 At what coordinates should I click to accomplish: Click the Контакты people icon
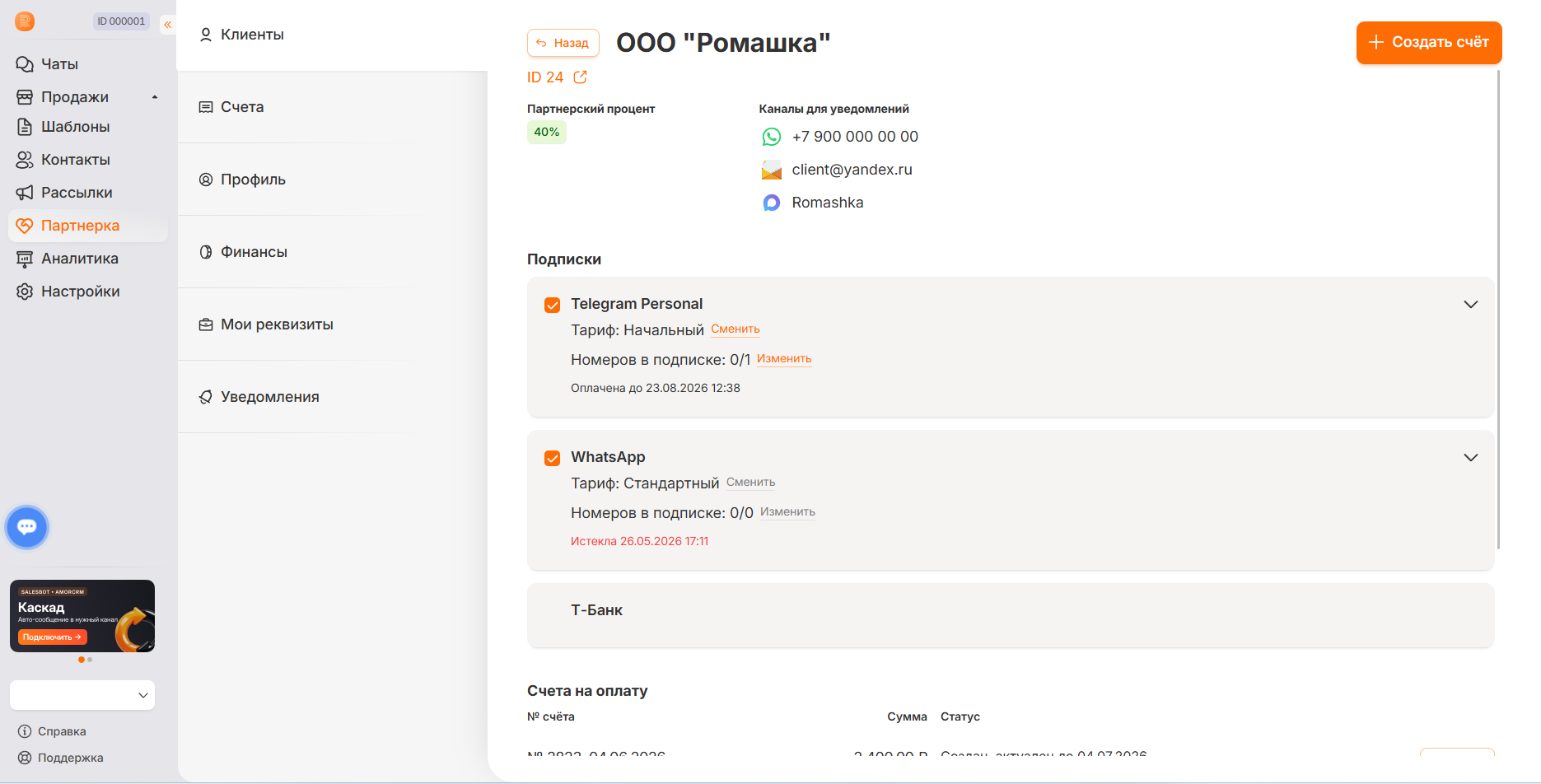25,160
